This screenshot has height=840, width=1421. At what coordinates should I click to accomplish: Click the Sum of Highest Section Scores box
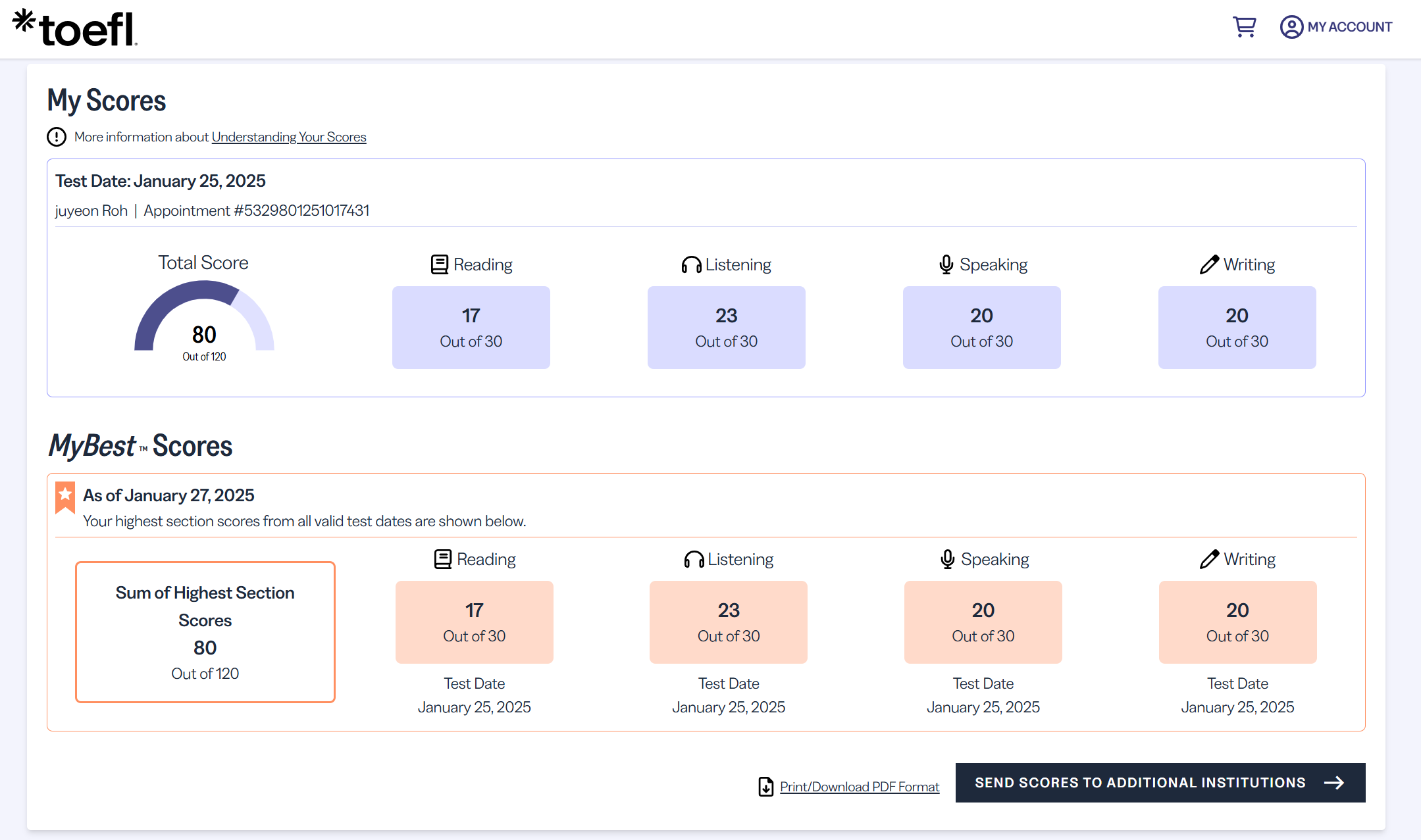(x=205, y=631)
